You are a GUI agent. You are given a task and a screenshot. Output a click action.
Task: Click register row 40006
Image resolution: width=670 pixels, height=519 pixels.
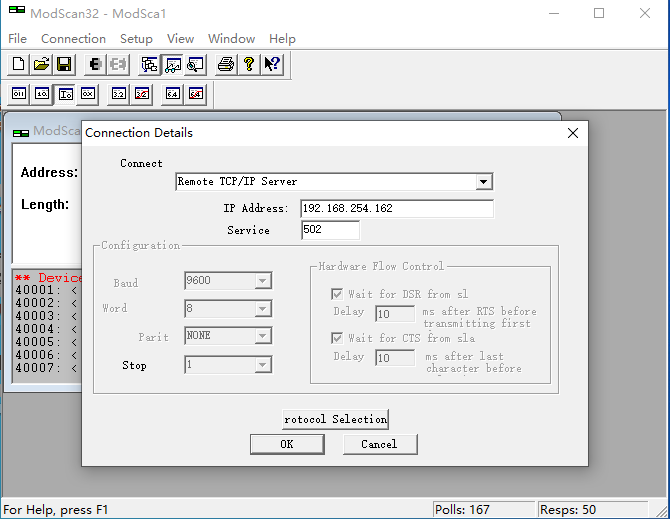48,355
